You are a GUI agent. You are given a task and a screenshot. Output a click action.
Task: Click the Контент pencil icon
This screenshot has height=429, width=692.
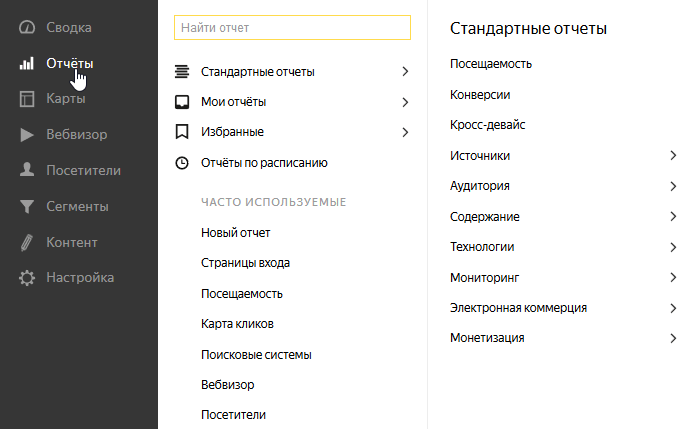pos(28,243)
